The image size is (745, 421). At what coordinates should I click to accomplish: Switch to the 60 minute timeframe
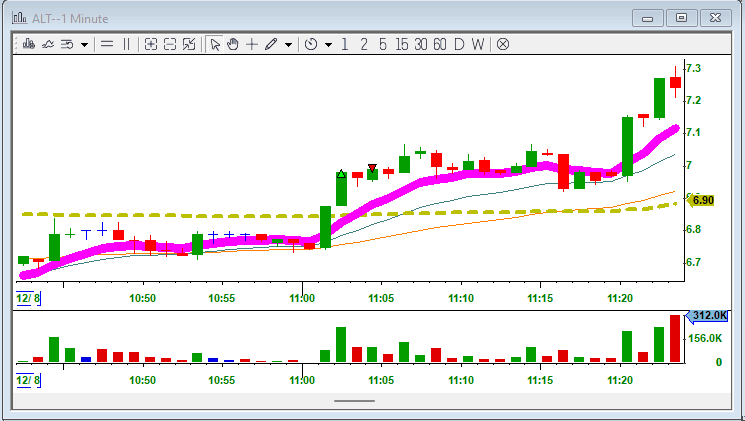click(440, 44)
